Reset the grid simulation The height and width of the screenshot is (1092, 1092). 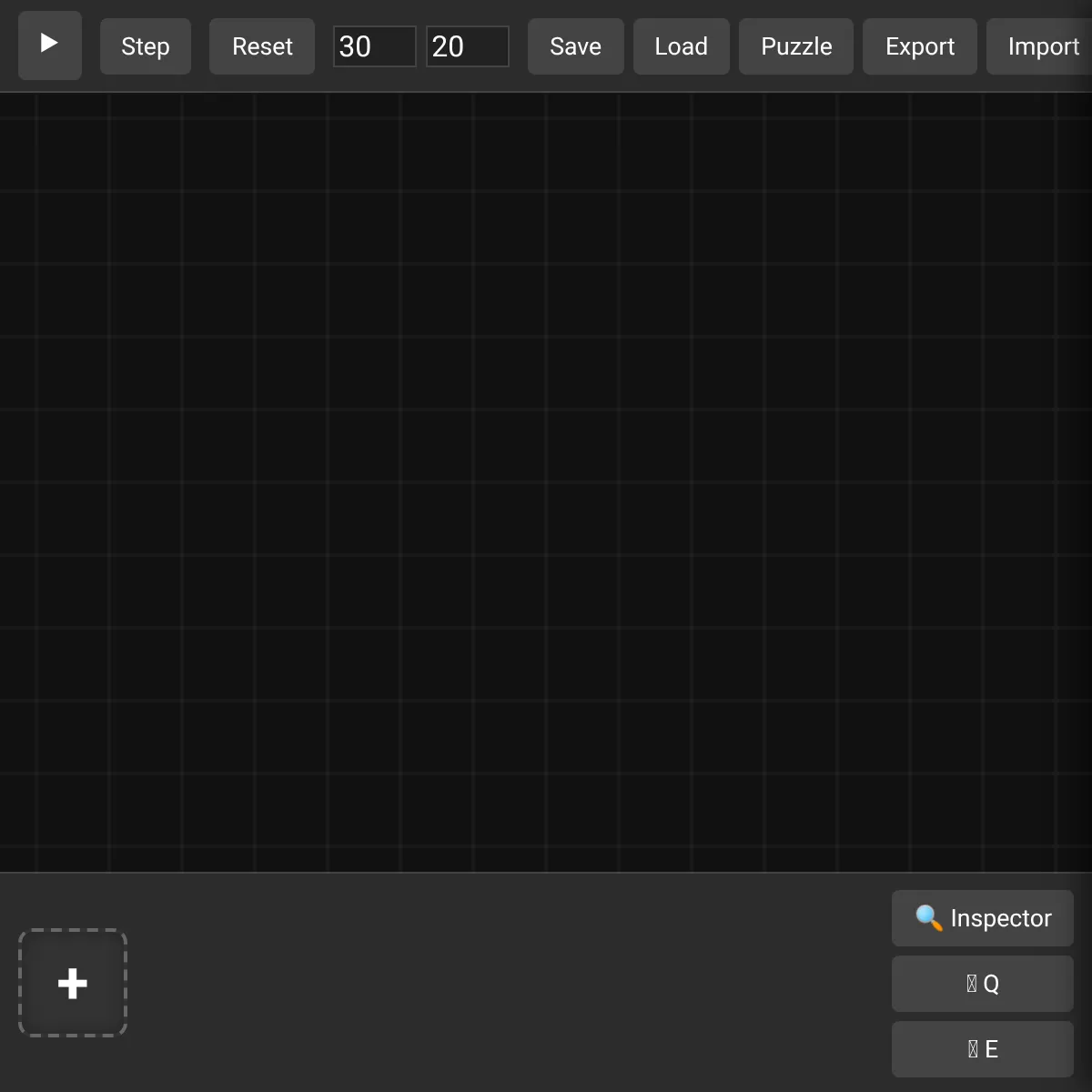(x=262, y=46)
